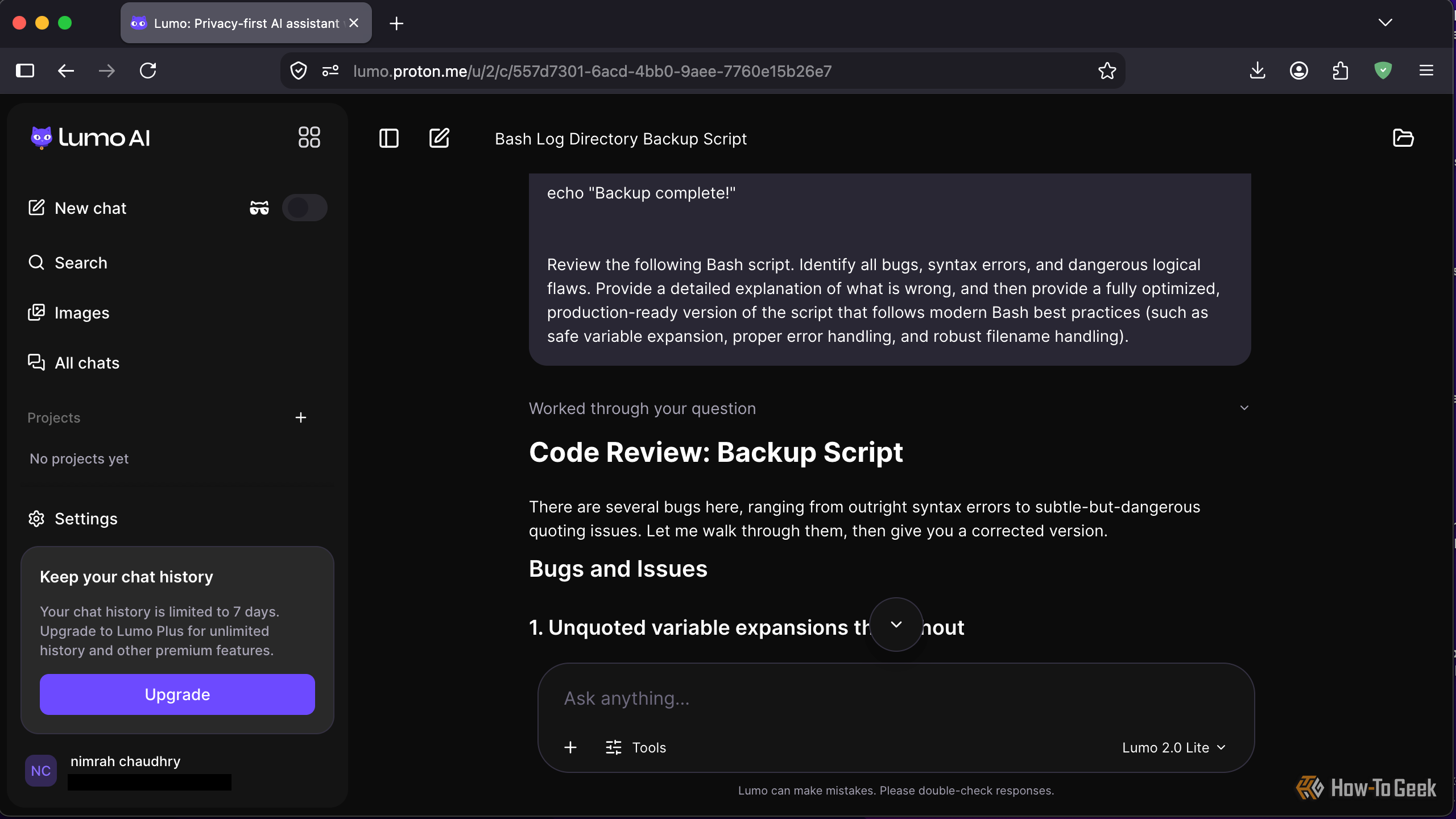Screen dimensions: 1456x819
Task: Open All chats in the sidebar
Action: click(73, 363)
